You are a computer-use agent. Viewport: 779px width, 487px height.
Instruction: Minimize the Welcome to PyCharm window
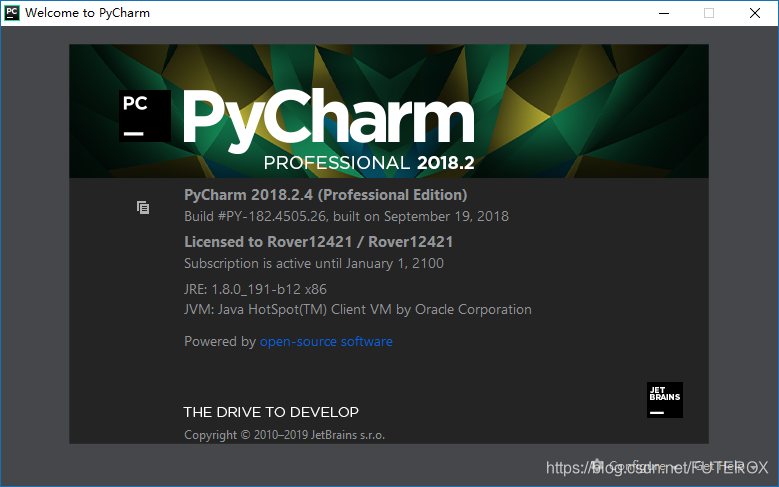(664, 13)
